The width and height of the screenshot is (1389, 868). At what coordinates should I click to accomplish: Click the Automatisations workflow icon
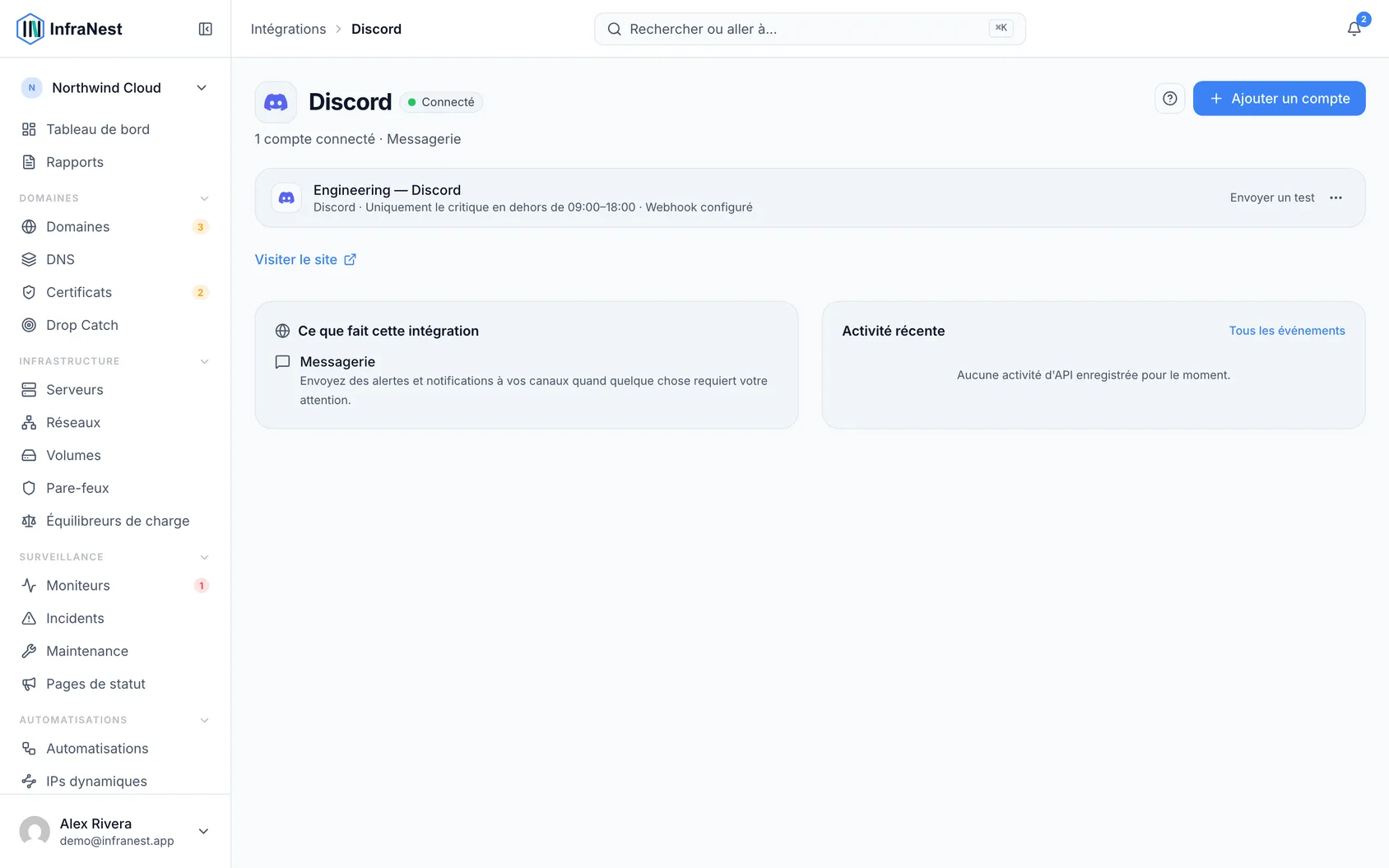coord(29,748)
